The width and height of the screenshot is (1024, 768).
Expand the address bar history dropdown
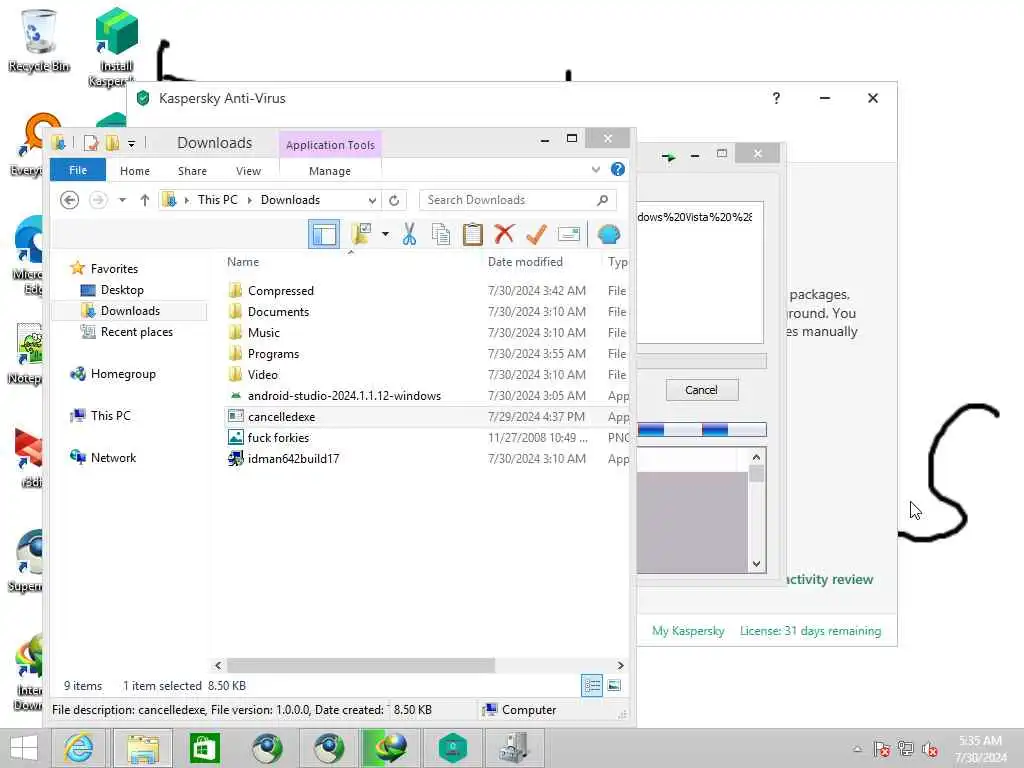(372, 200)
